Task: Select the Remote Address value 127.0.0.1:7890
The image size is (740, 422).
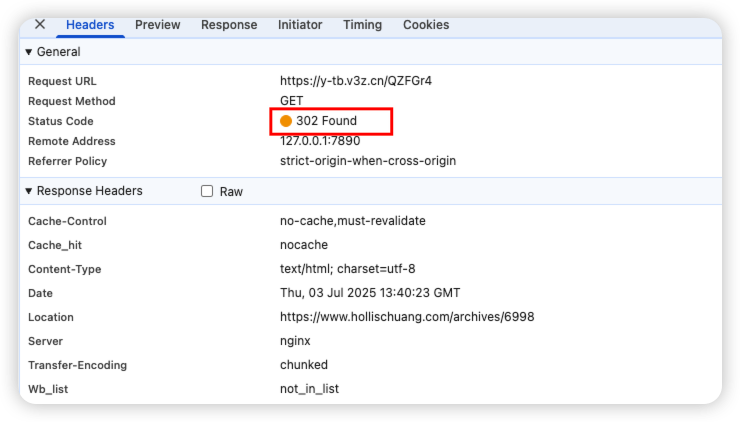Action: pos(320,141)
